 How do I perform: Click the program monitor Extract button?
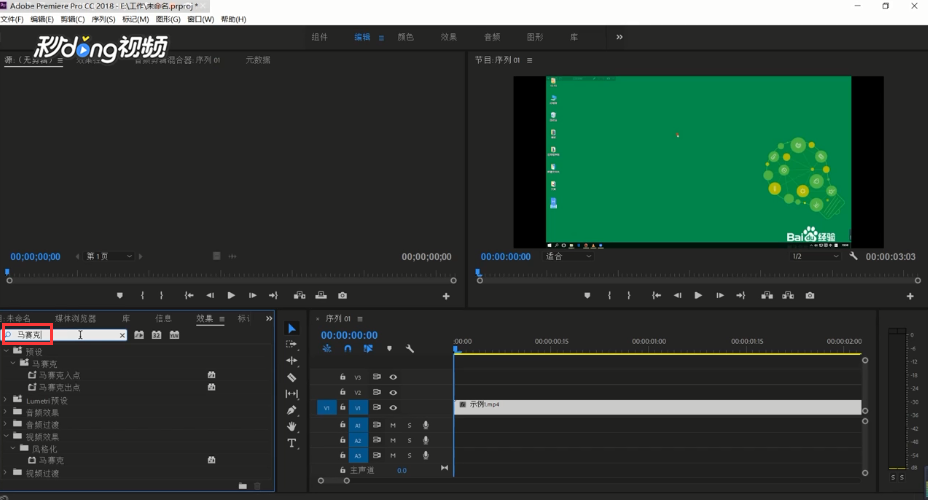click(x=788, y=295)
